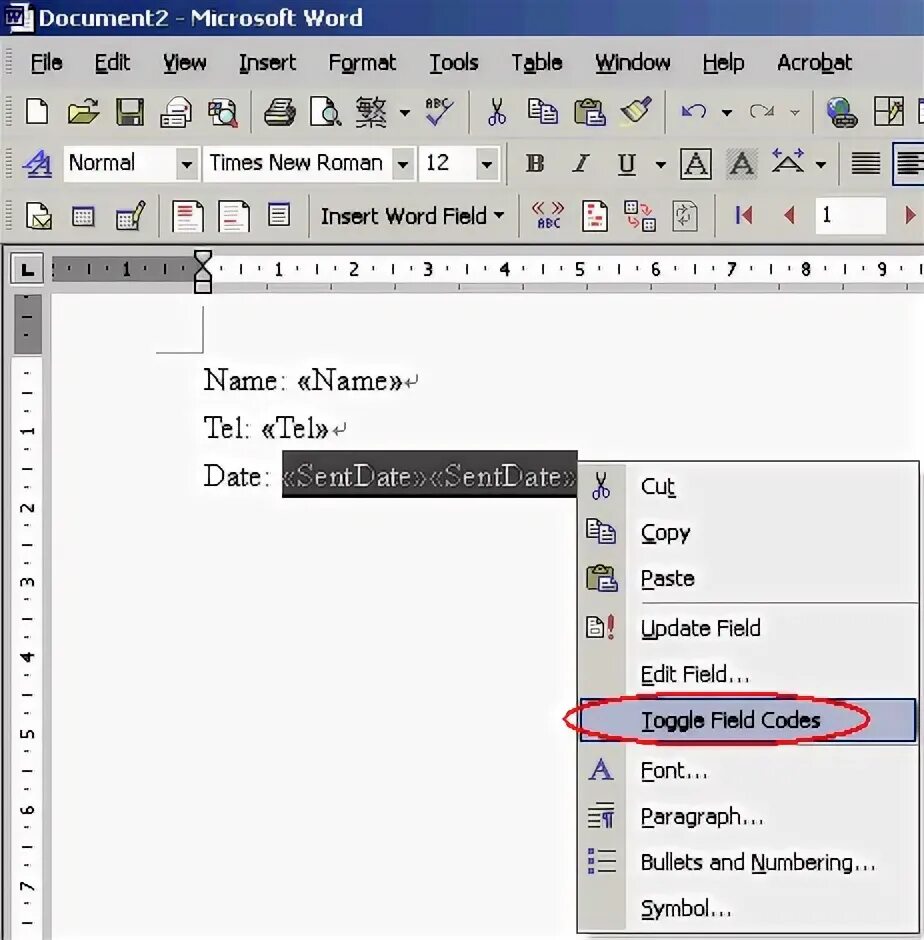The height and width of the screenshot is (940, 924).
Task: Toggle Bold formatting
Action: point(535,163)
